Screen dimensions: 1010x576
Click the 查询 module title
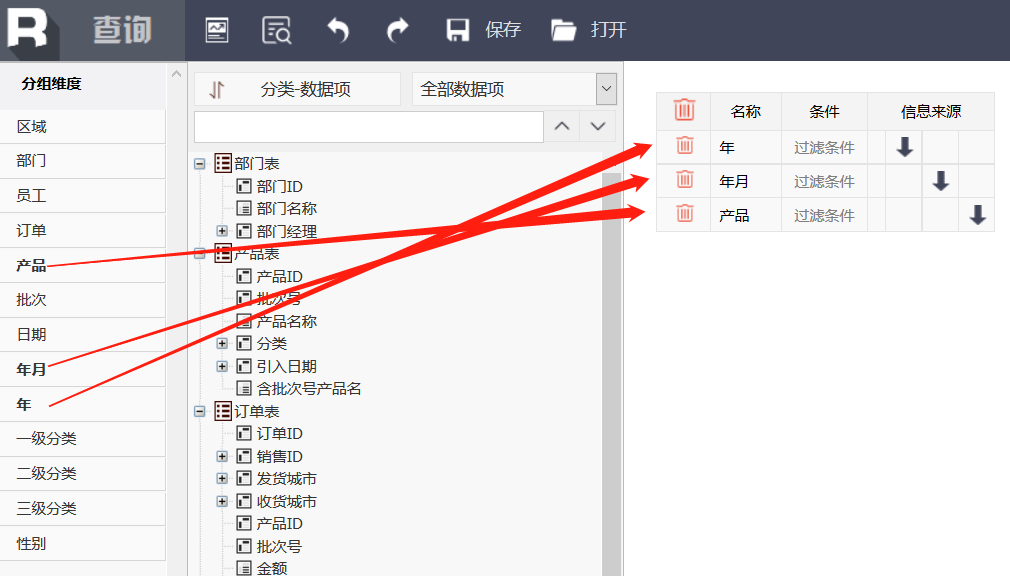pyautogui.click(x=122, y=30)
